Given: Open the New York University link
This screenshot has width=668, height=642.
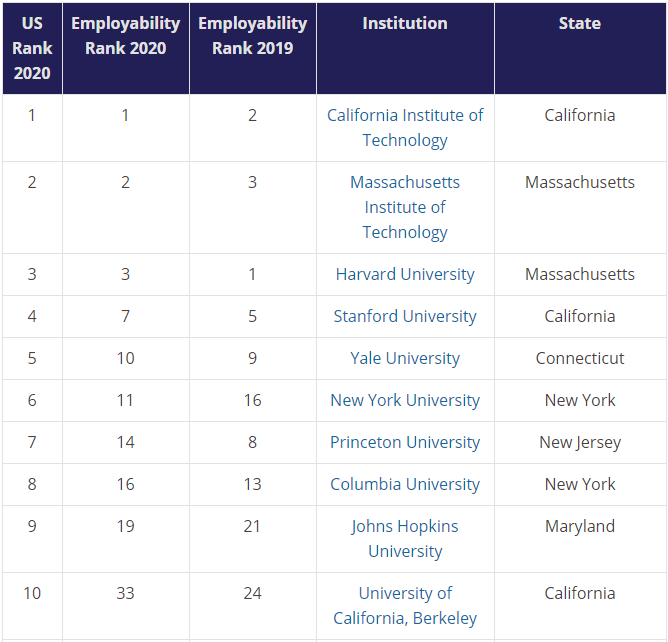Looking at the screenshot, I should [x=405, y=400].
